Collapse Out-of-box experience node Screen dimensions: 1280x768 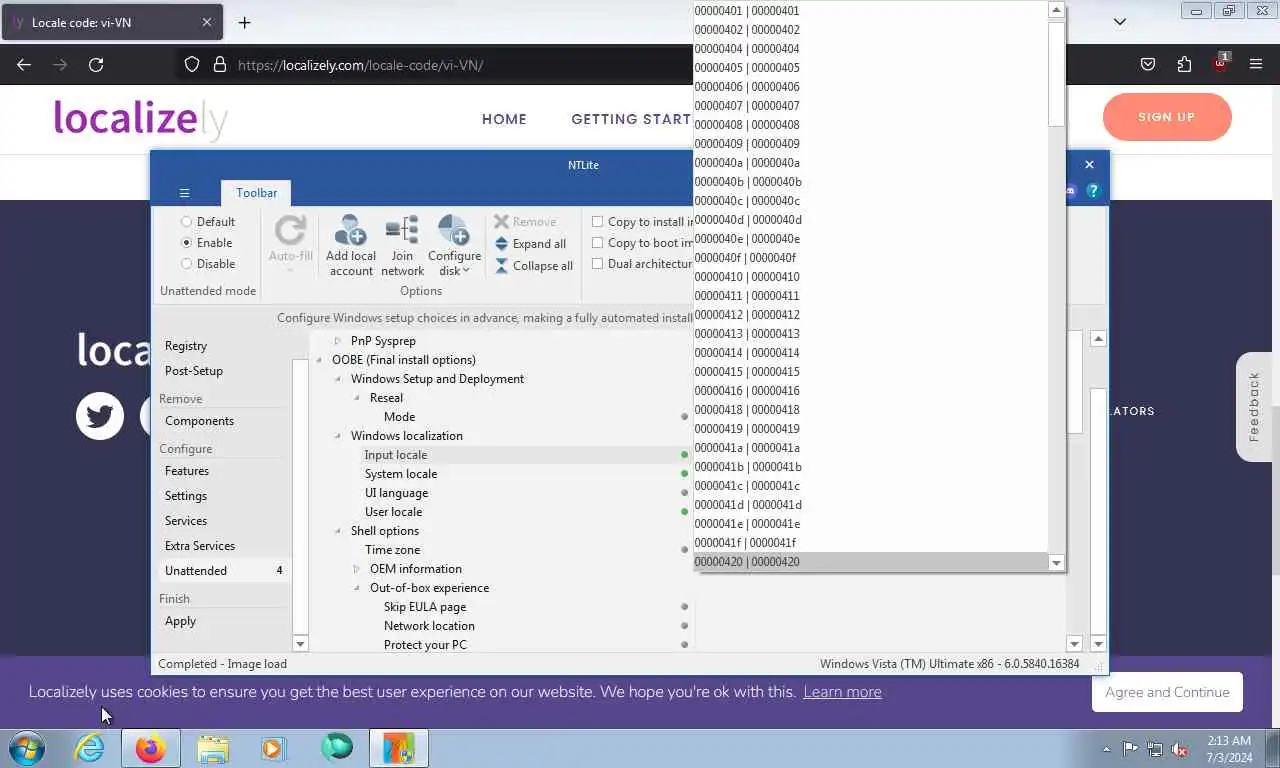pos(357,588)
